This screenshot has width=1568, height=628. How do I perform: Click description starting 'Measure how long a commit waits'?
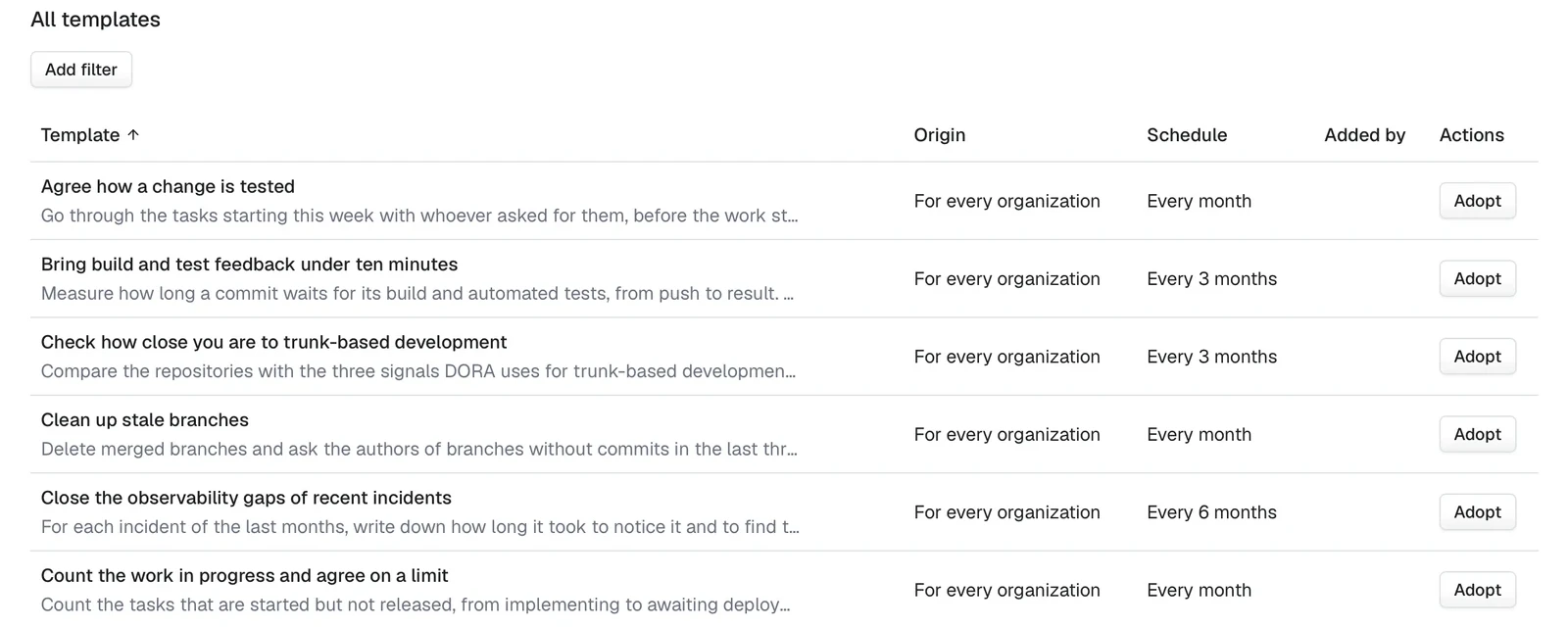point(417,293)
